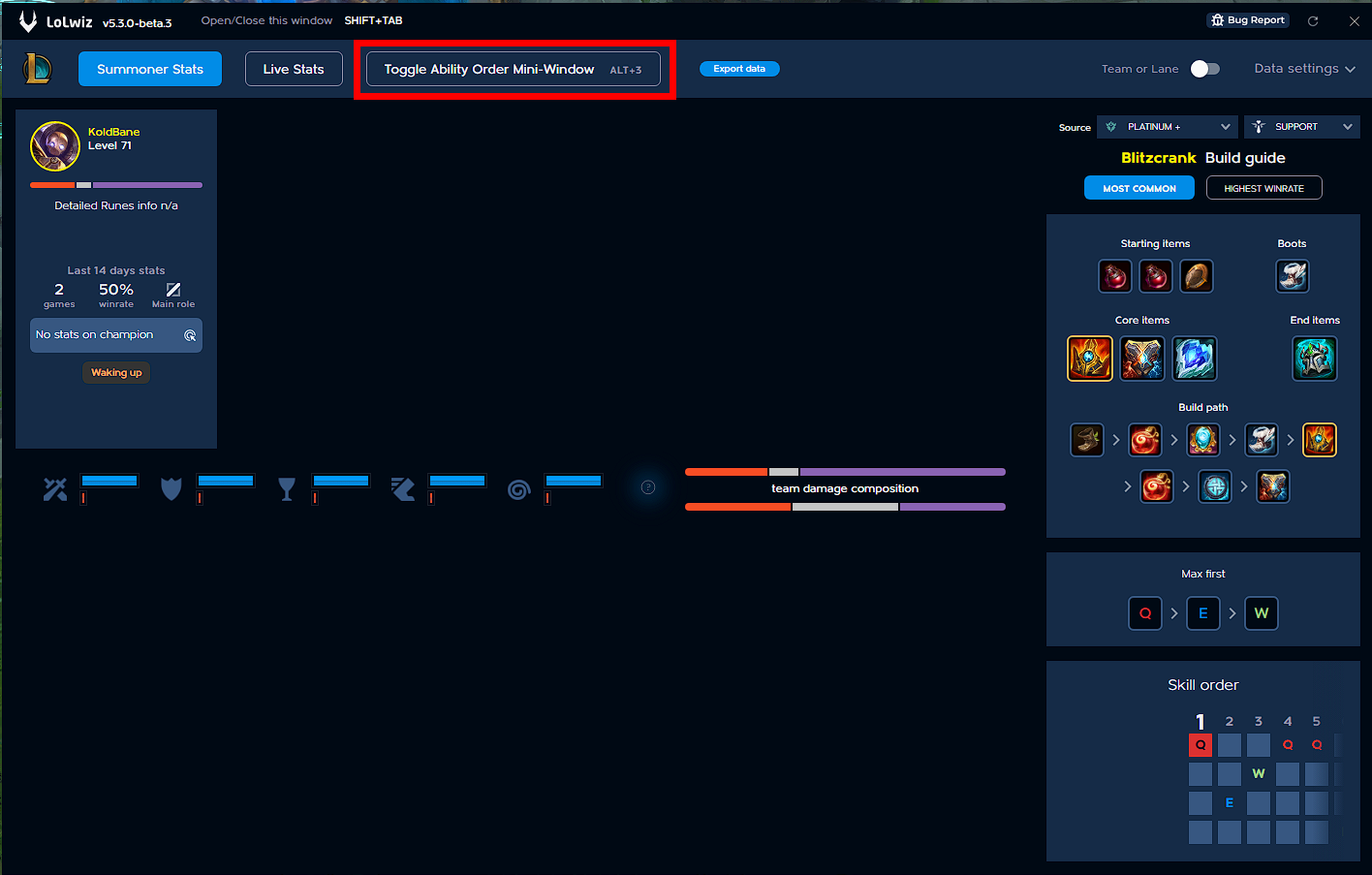Click the mobility chevron stat icon

[x=403, y=489]
